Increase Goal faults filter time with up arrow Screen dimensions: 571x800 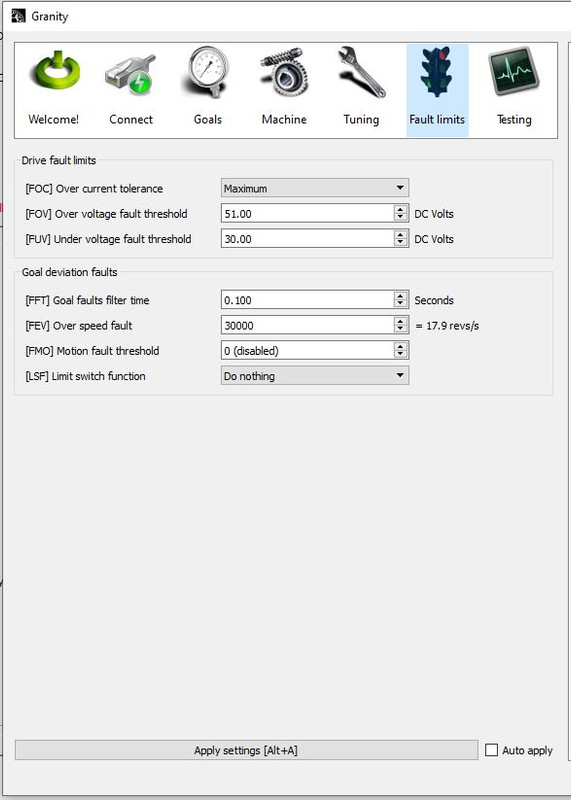(401, 296)
